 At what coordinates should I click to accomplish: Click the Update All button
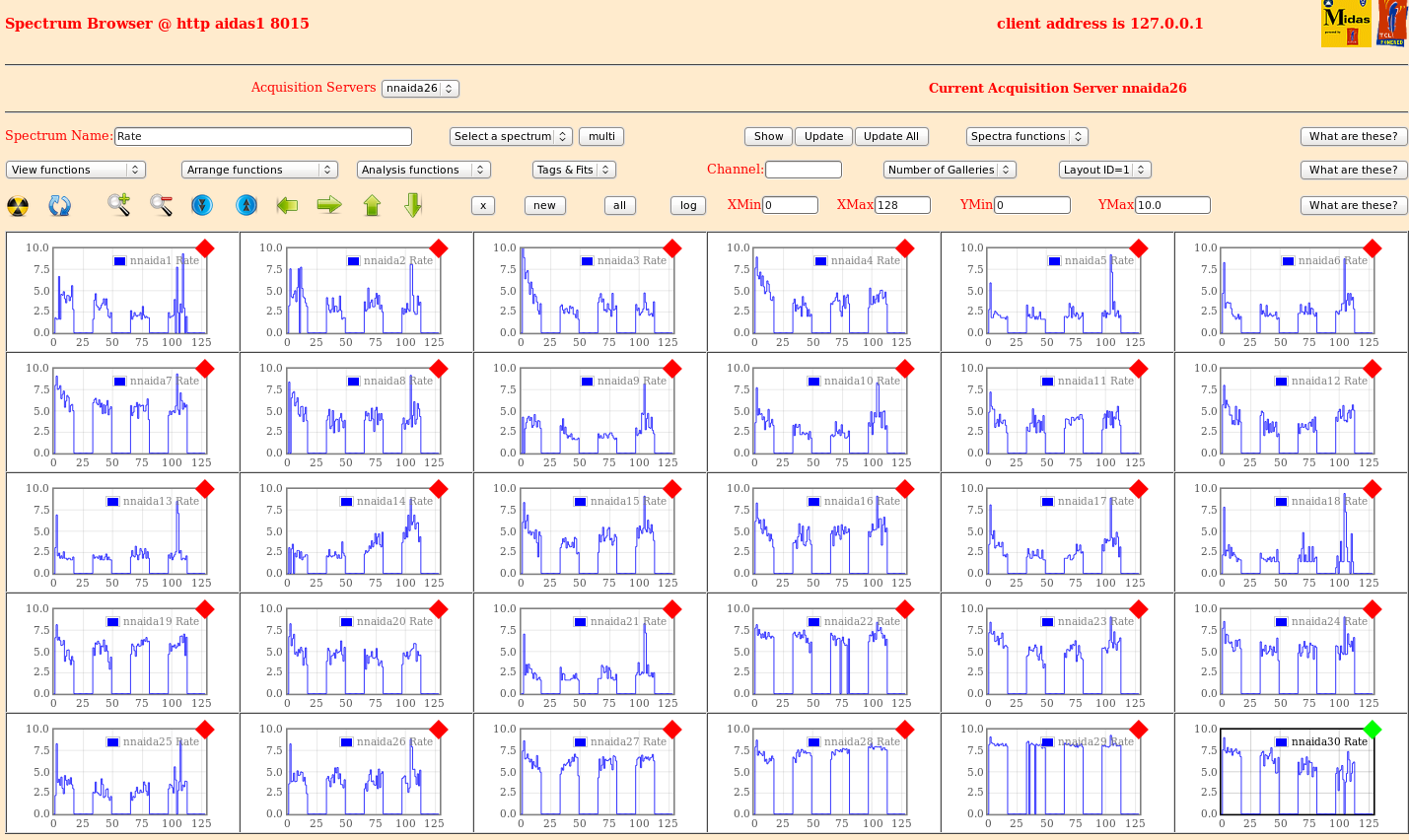(x=891, y=137)
